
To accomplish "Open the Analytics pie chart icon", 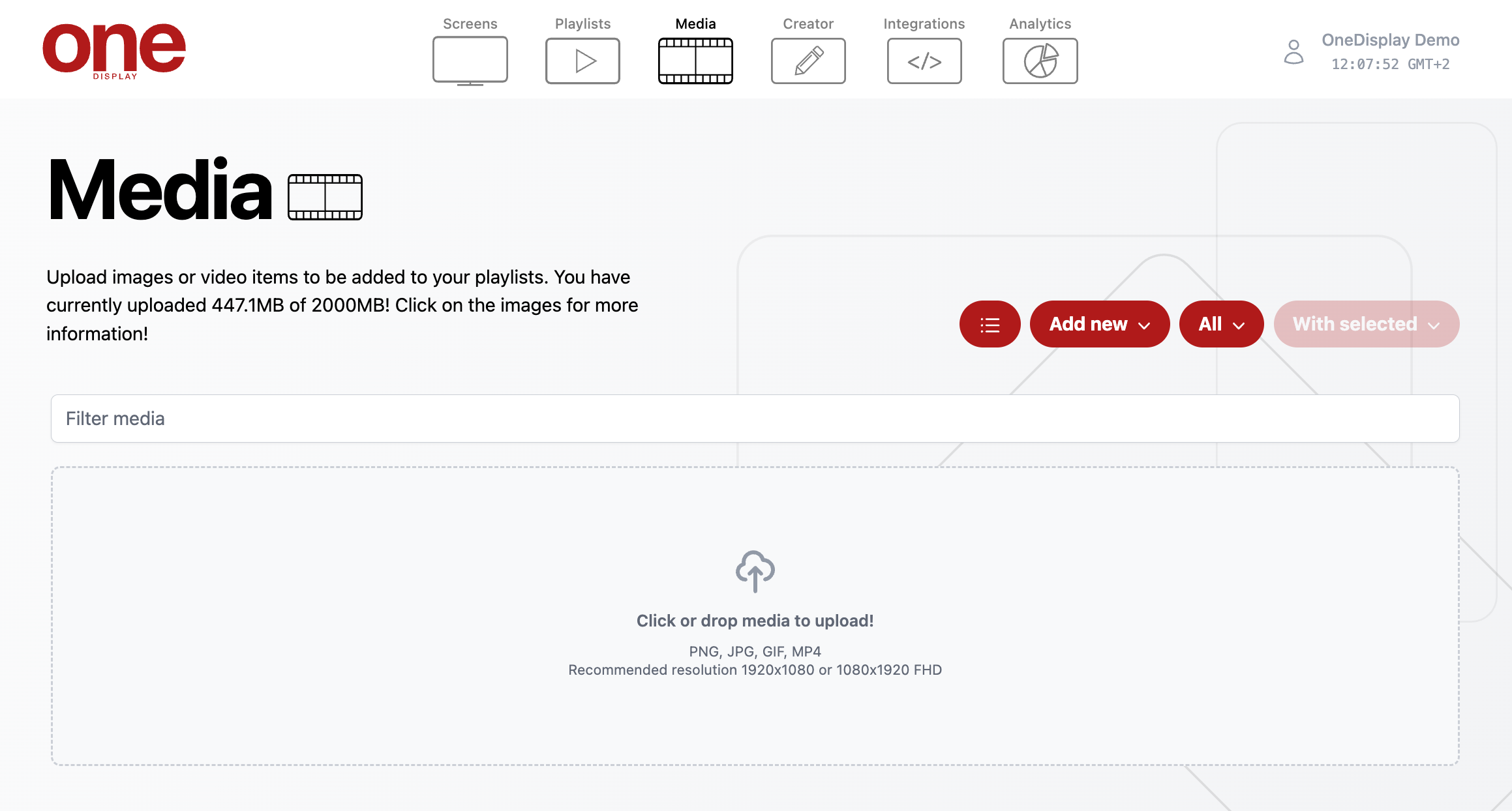I will tap(1040, 61).
